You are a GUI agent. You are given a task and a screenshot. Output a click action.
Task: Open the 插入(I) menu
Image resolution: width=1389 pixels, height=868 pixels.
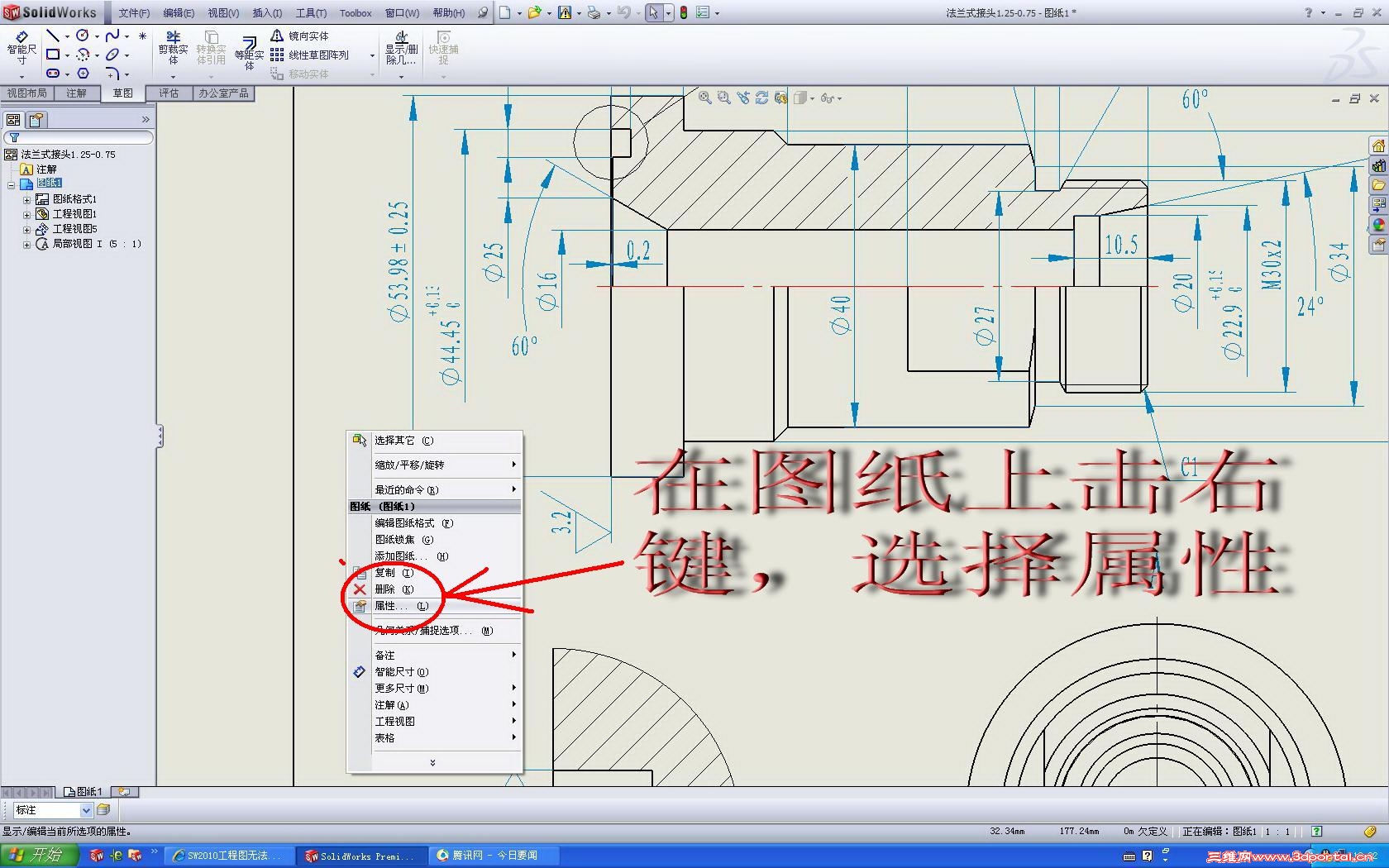coord(267,13)
